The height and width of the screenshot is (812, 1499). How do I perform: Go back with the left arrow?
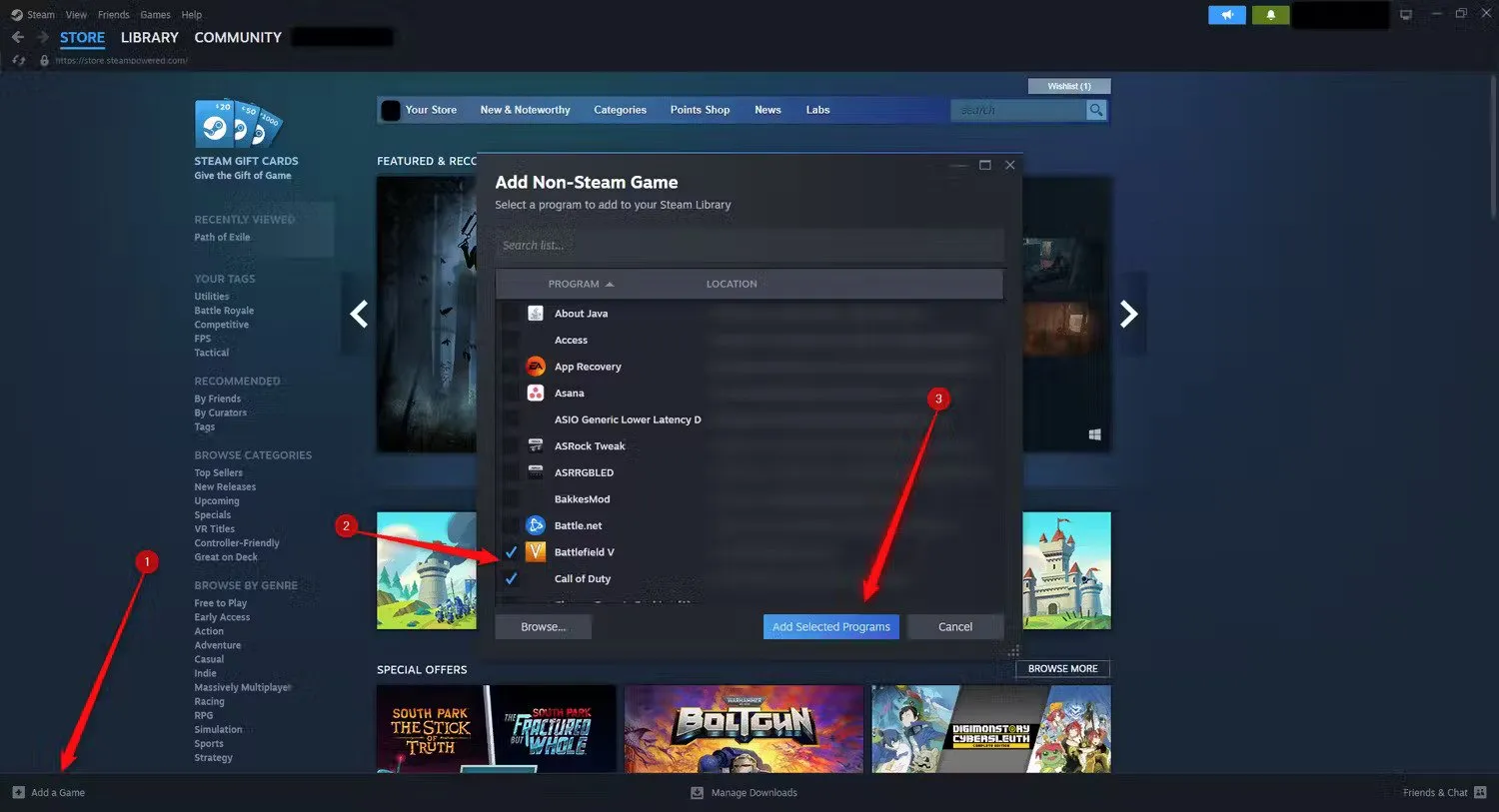pyautogui.click(x=18, y=37)
